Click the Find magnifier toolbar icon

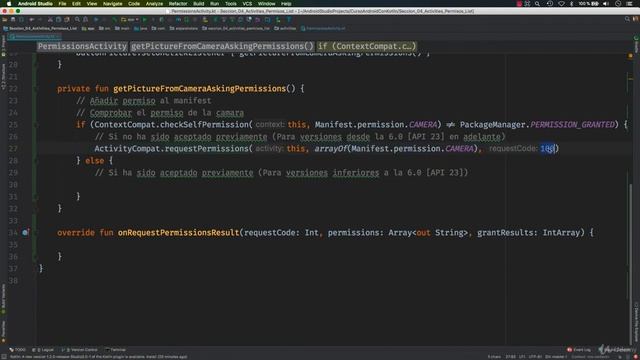(77, 19)
